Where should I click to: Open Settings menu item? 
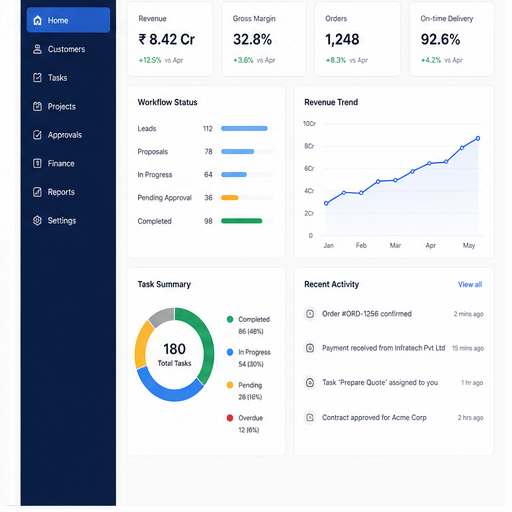coord(68,221)
